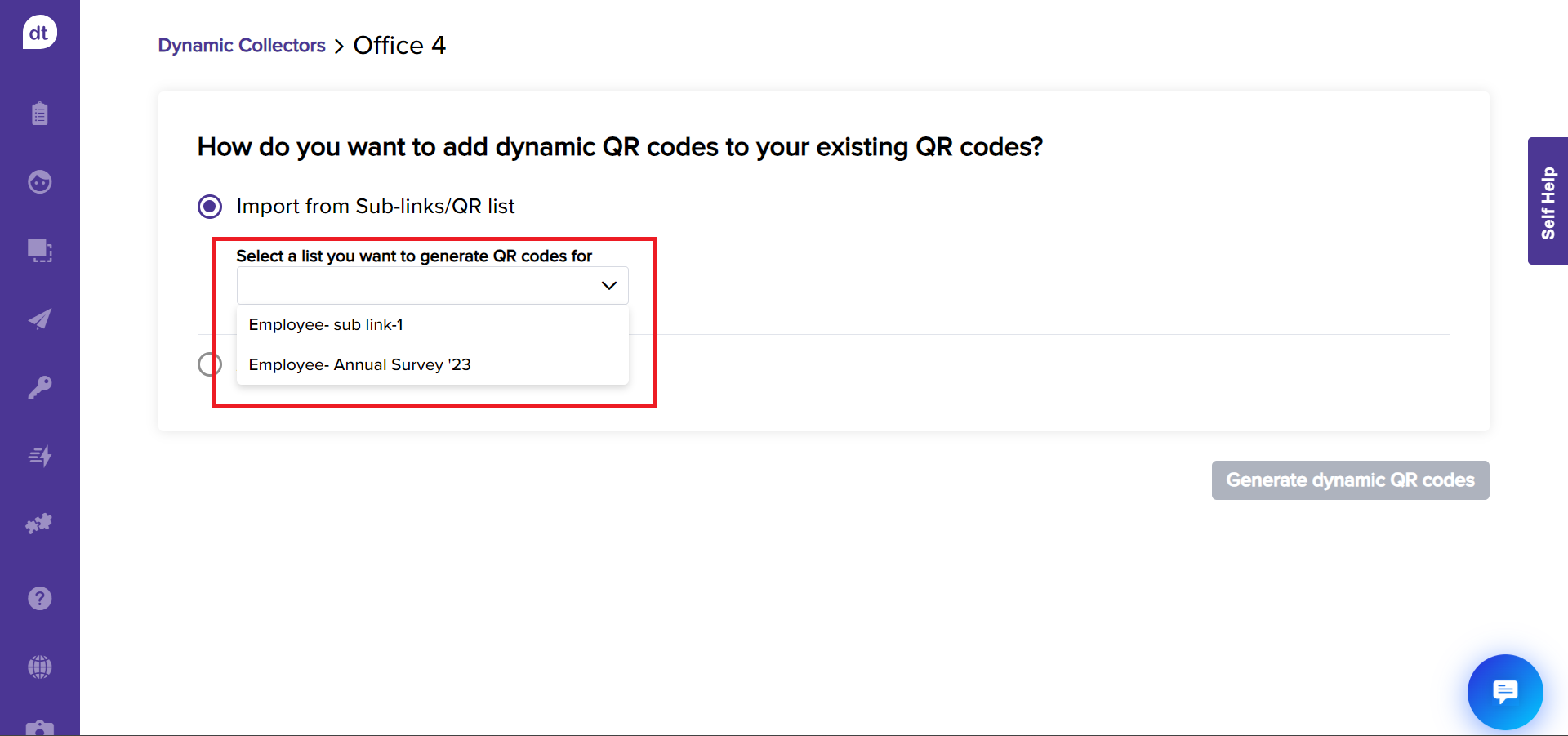The image size is (1568, 736).
Task: Open the Self Help side tab
Action: pyautogui.click(x=1548, y=202)
